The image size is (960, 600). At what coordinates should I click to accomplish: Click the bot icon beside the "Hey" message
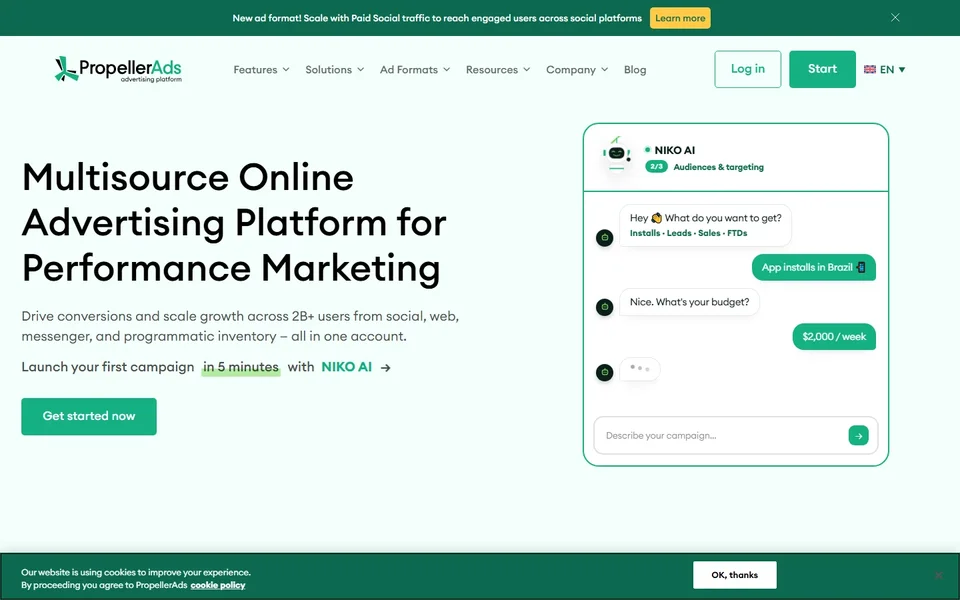pos(604,238)
